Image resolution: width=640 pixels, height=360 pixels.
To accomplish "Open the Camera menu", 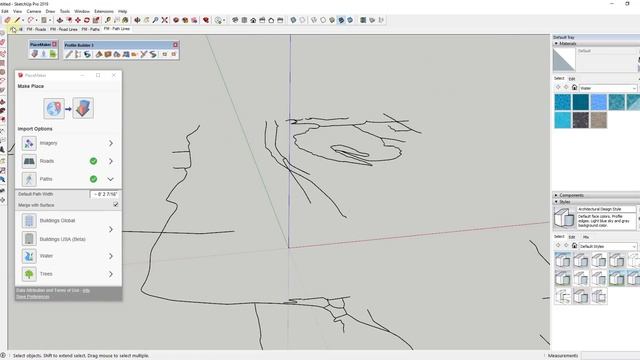I will coord(34,11).
